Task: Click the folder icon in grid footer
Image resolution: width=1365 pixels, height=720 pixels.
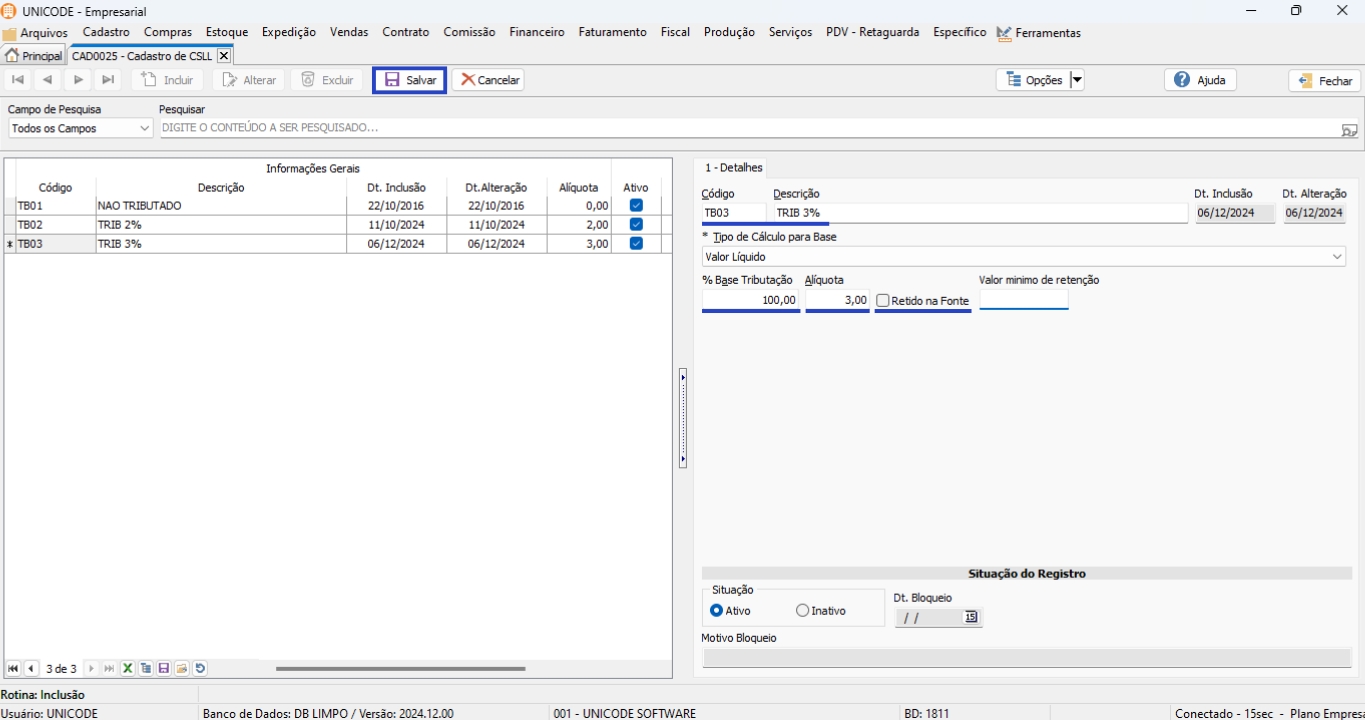Action: pos(182,669)
